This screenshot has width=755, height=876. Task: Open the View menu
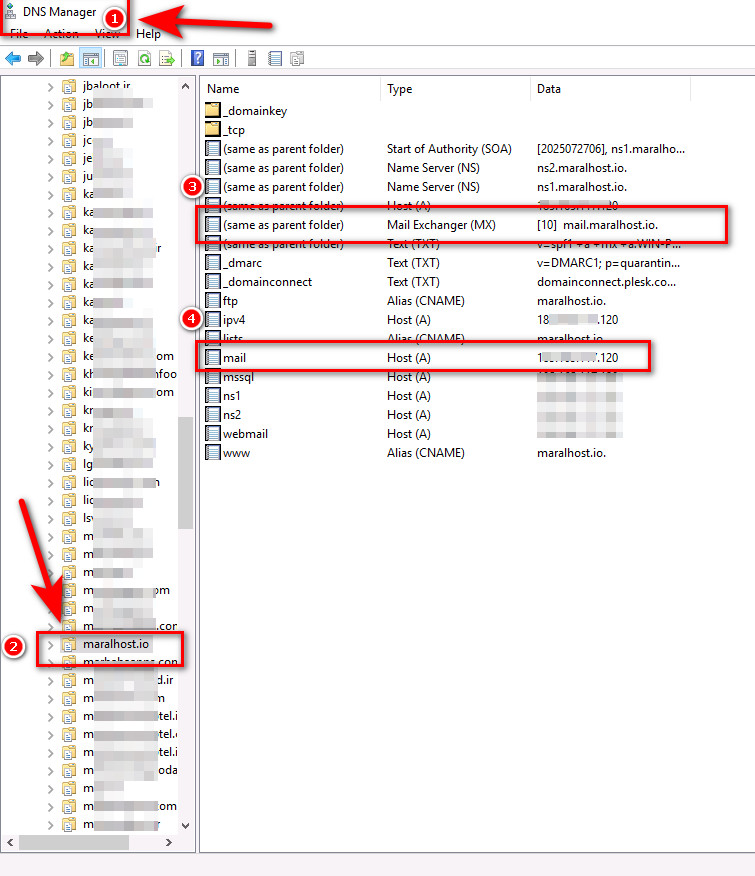[107, 34]
